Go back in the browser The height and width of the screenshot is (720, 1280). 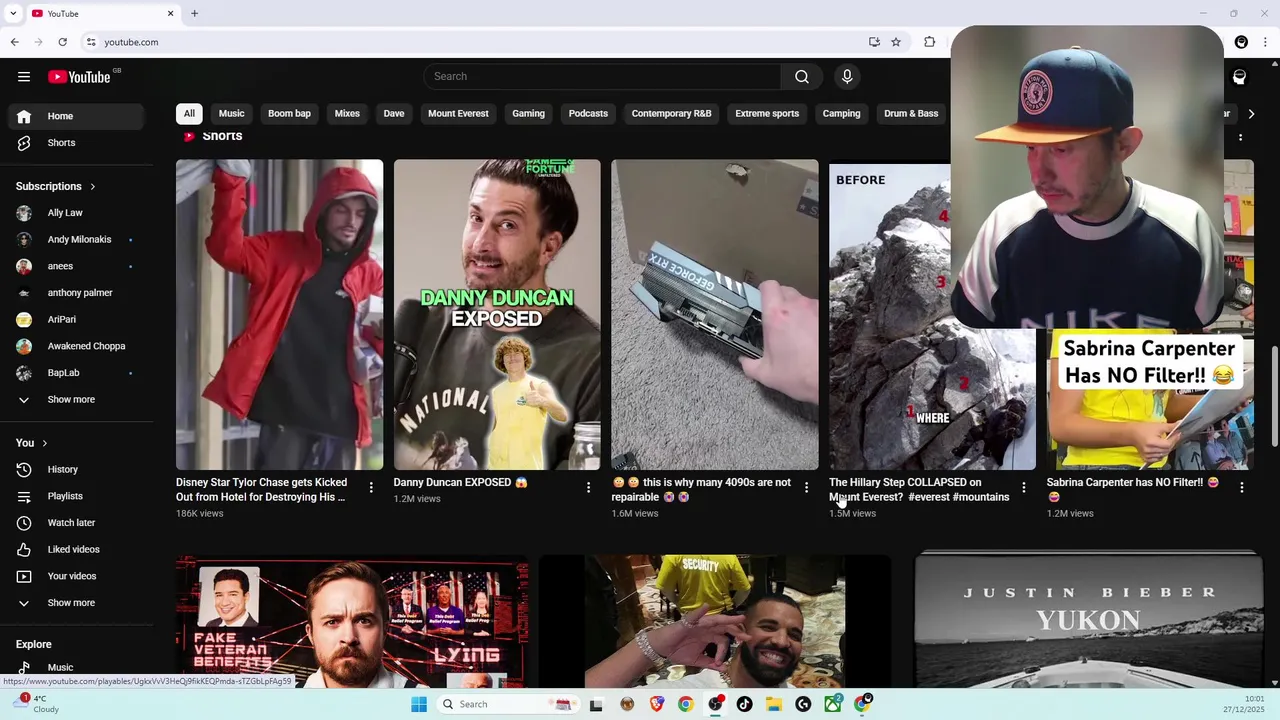click(14, 42)
